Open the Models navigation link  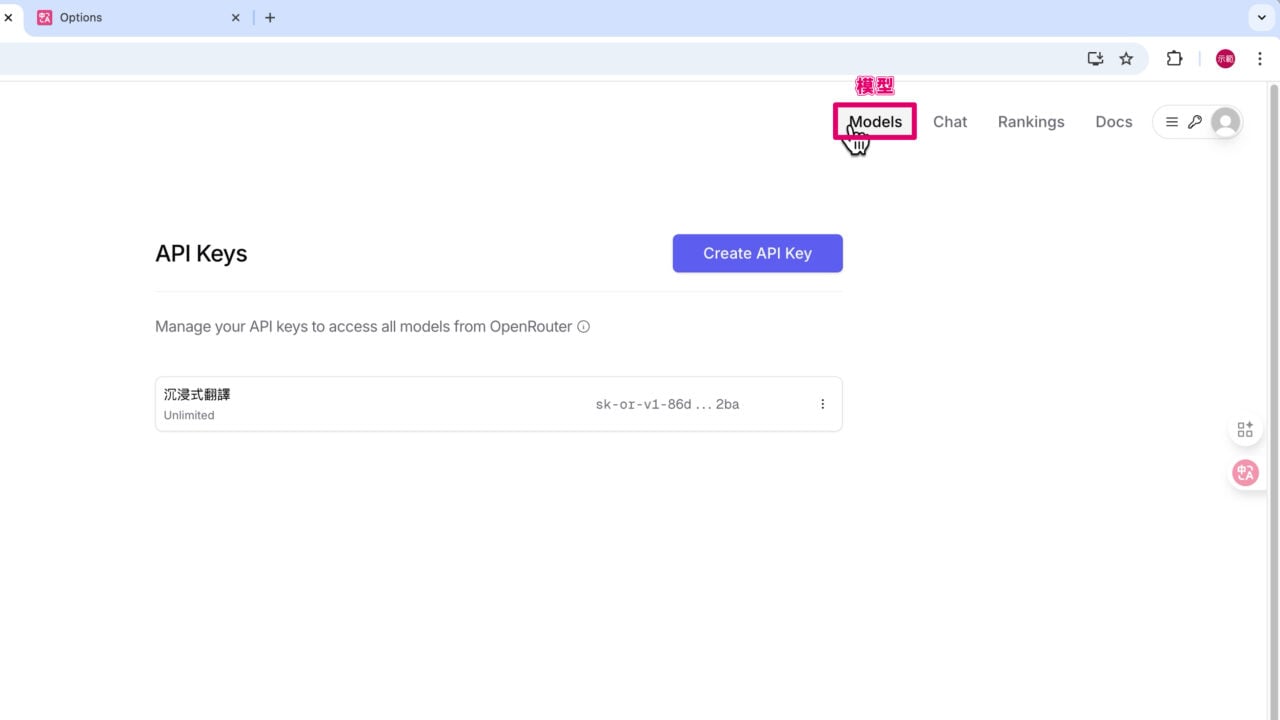click(875, 122)
